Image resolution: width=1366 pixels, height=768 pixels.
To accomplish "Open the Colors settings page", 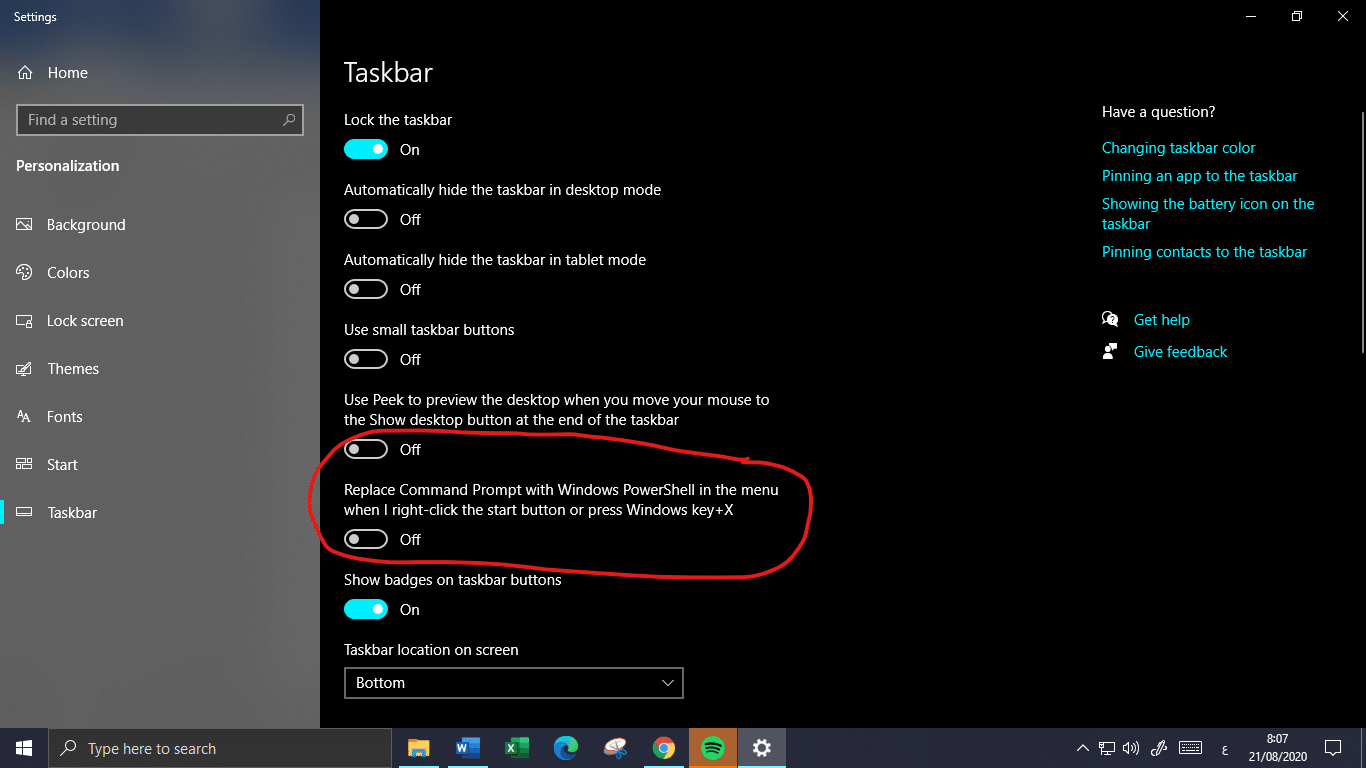I will coord(52,273).
